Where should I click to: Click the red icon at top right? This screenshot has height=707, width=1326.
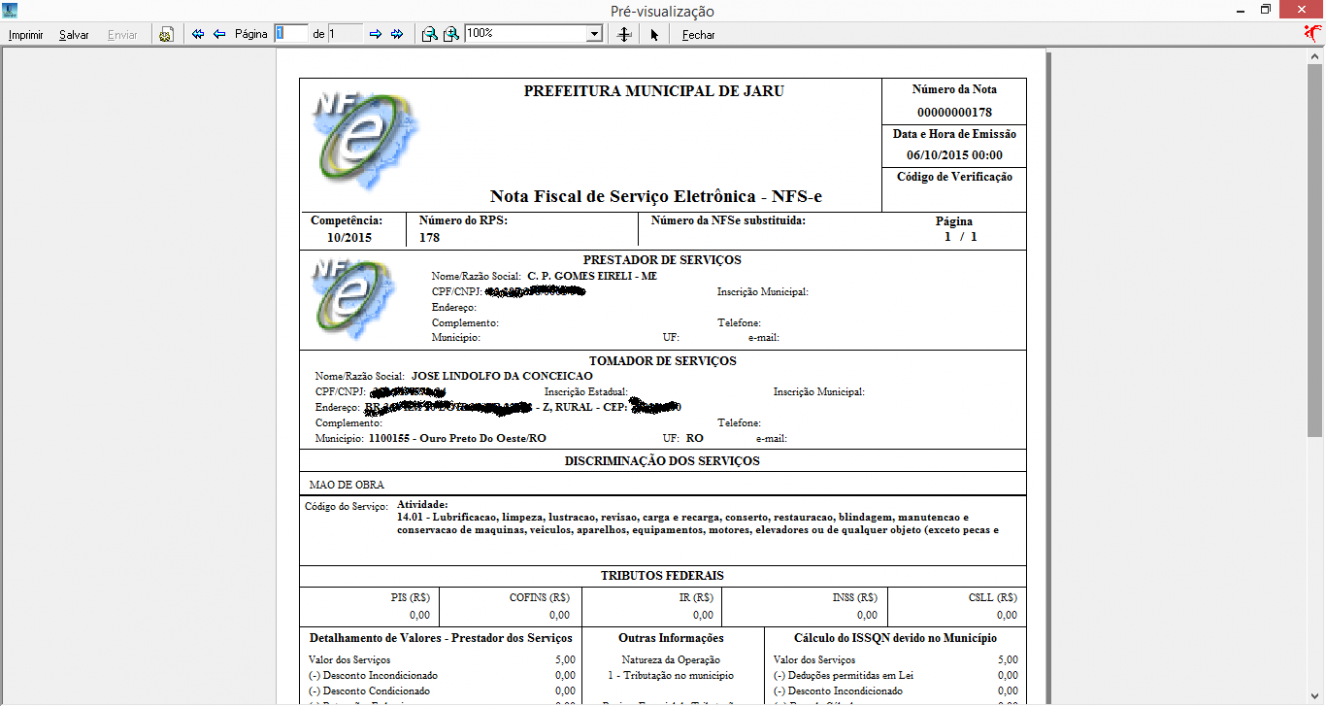(x=1313, y=33)
